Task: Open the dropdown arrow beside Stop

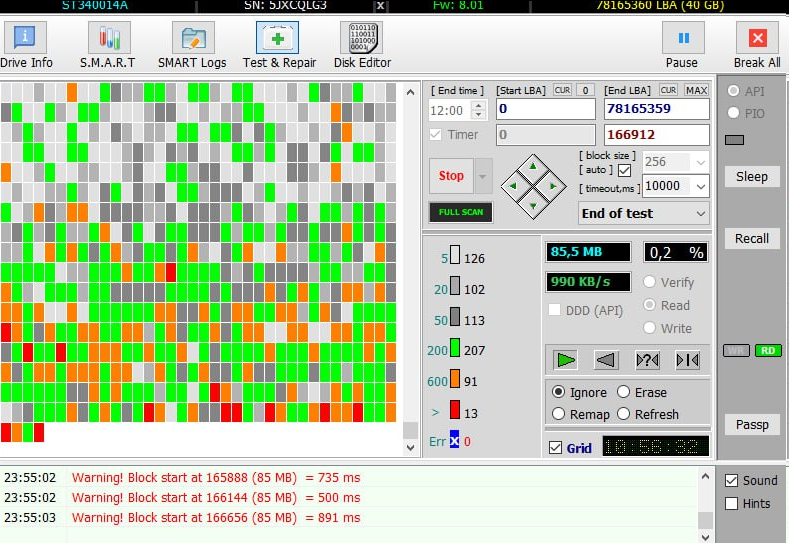Action: coord(483,176)
